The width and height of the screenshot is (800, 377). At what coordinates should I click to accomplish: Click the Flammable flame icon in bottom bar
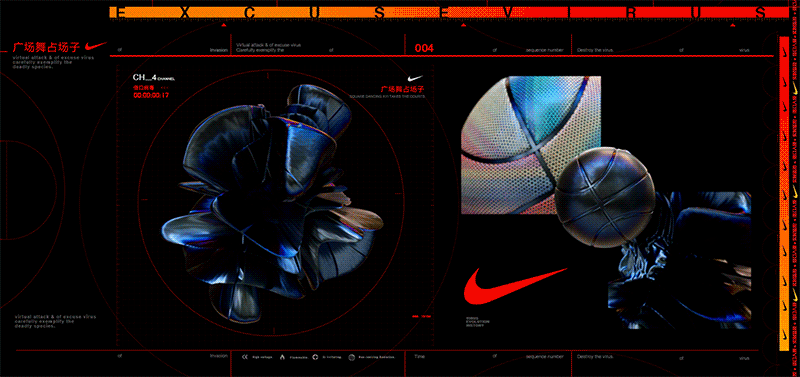point(282,357)
